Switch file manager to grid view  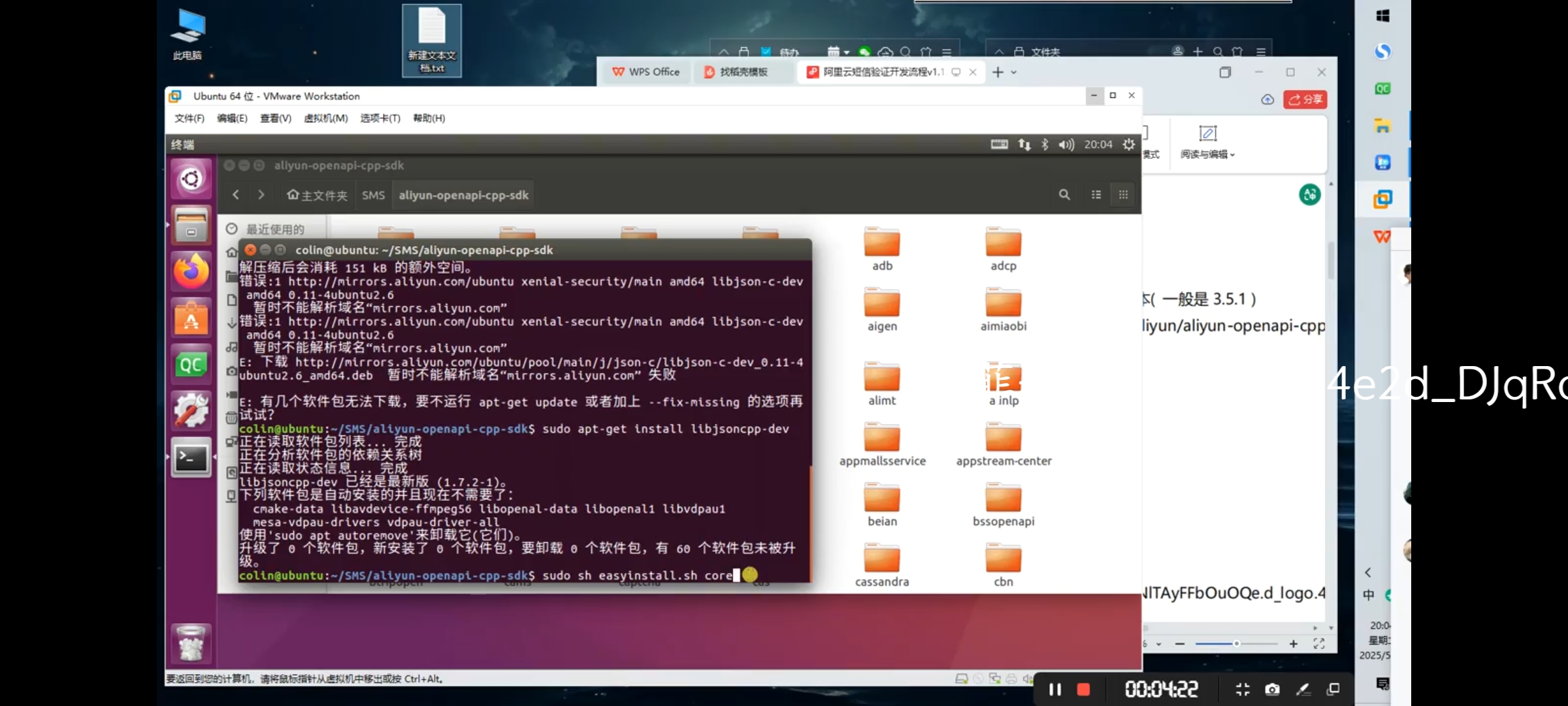click(x=1123, y=195)
